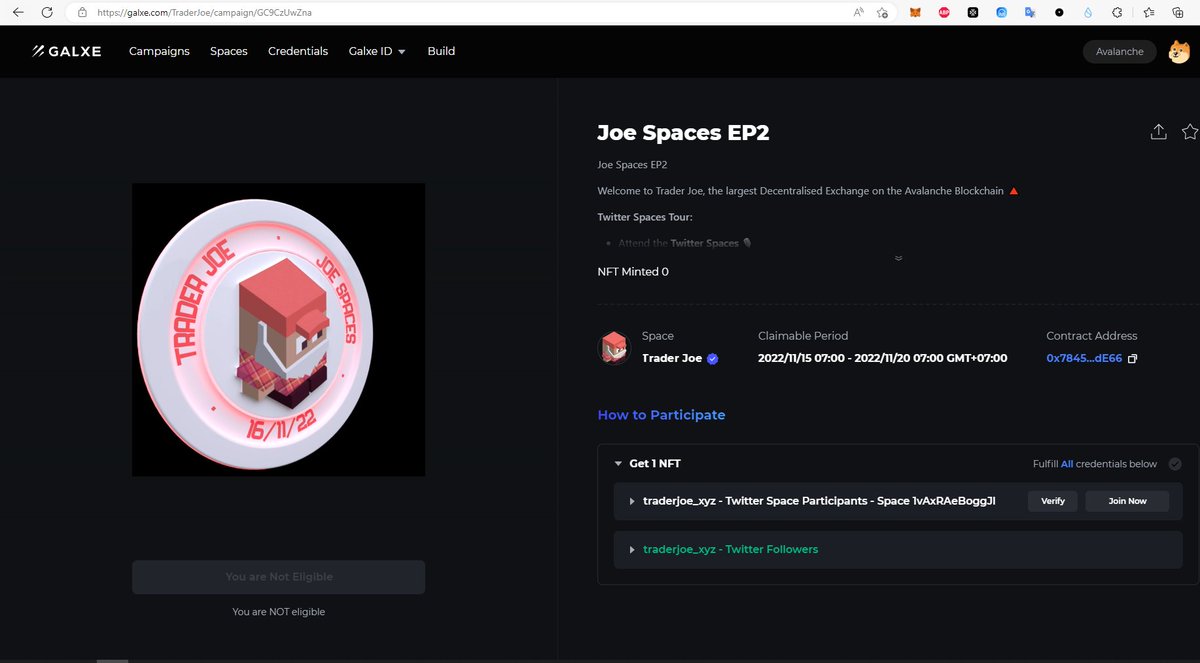Add this page to favorites star icon

pyautogui.click(x=883, y=12)
